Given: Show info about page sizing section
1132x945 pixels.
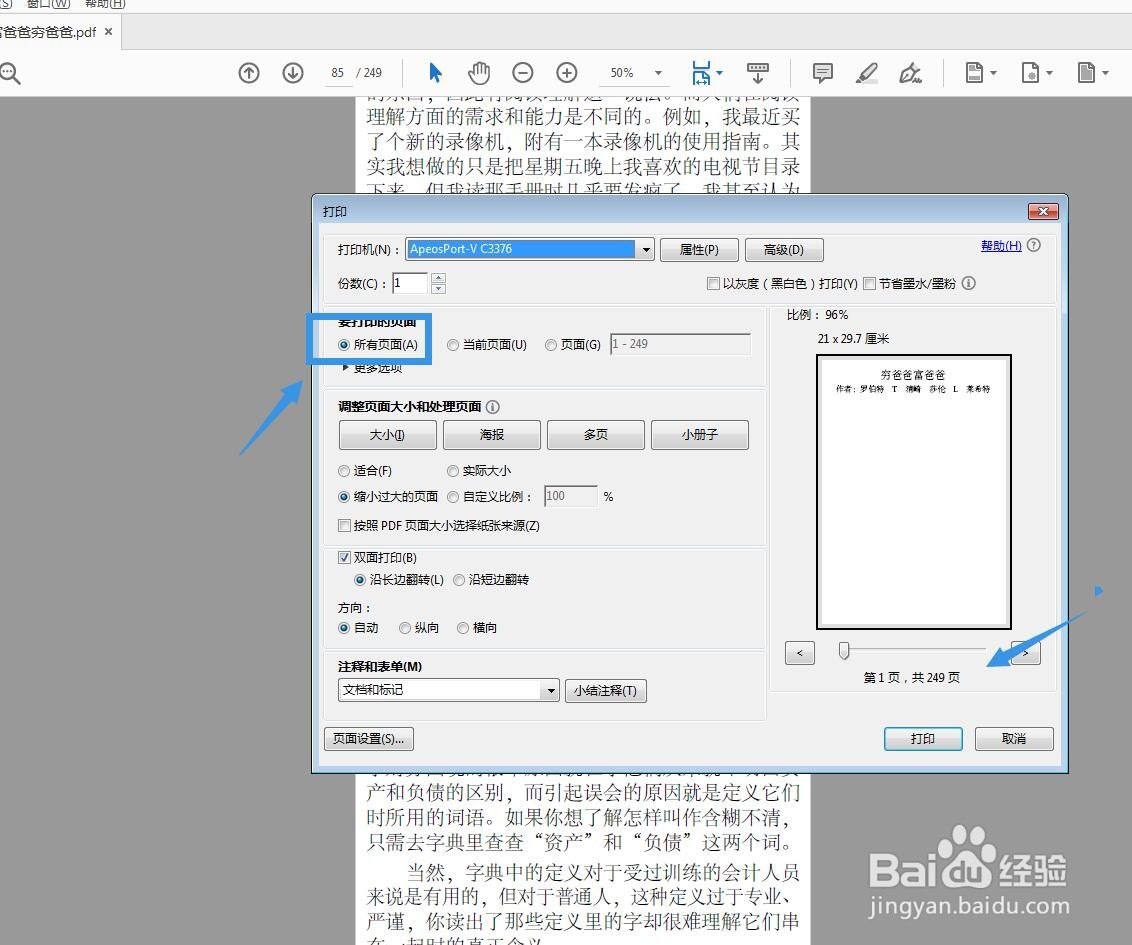Looking at the screenshot, I should (492, 407).
